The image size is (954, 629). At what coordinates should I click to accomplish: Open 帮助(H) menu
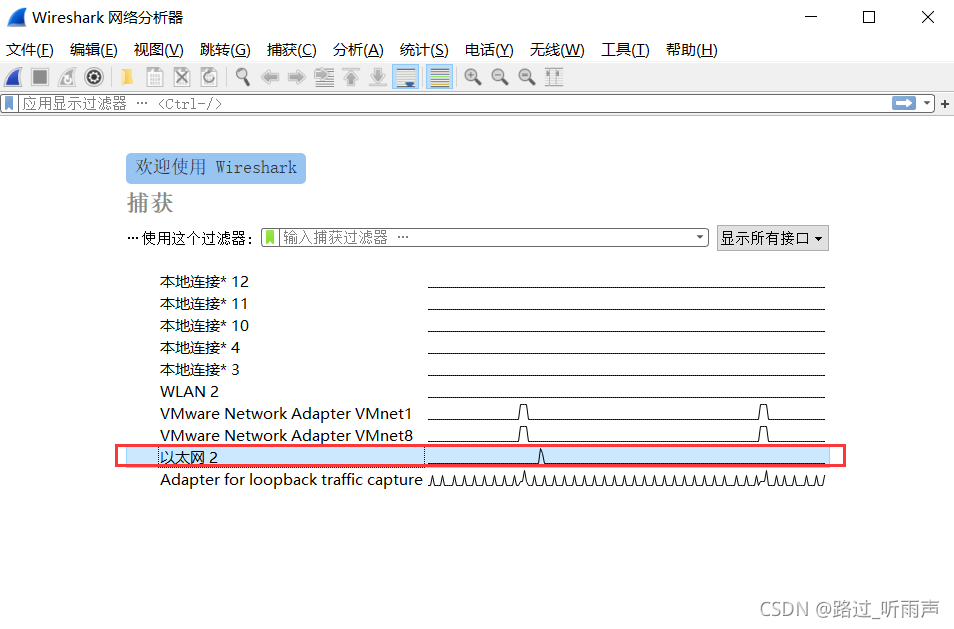pyautogui.click(x=692, y=50)
